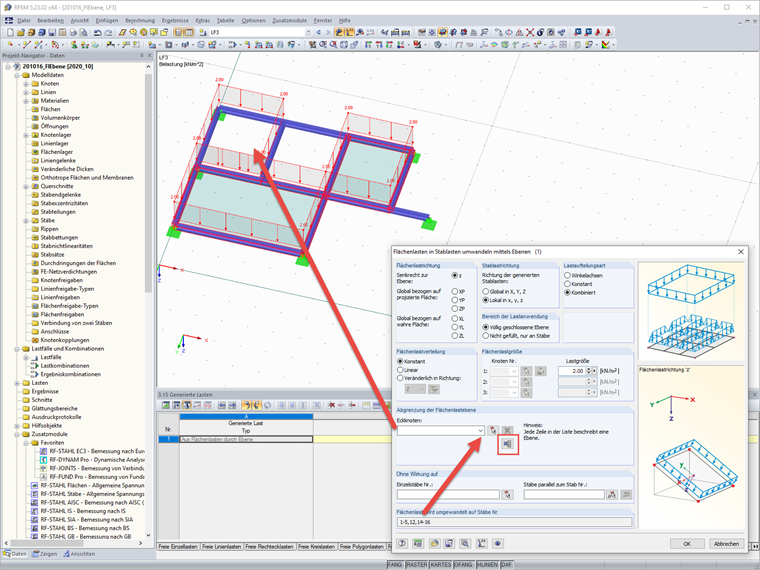
Task: Switch to the Freie Linienlasten tab
Action: point(222,546)
